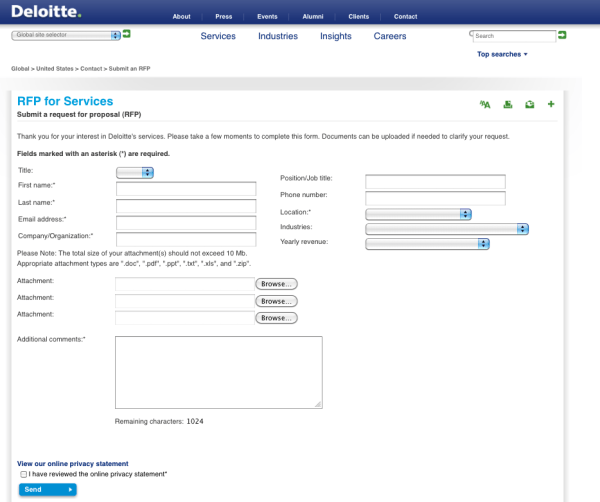Click the First name field
600x502 pixels.
tap(186, 189)
